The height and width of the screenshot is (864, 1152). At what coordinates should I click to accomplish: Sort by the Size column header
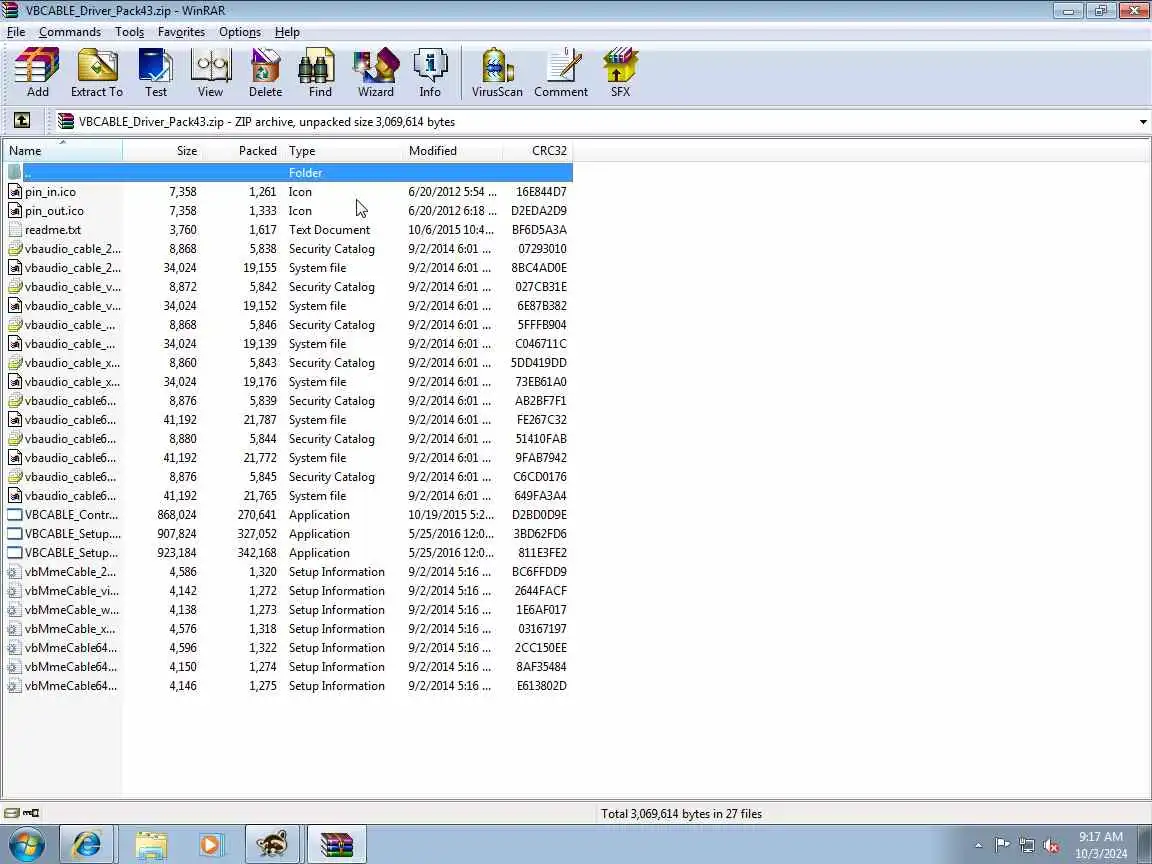click(x=163, y=151)
